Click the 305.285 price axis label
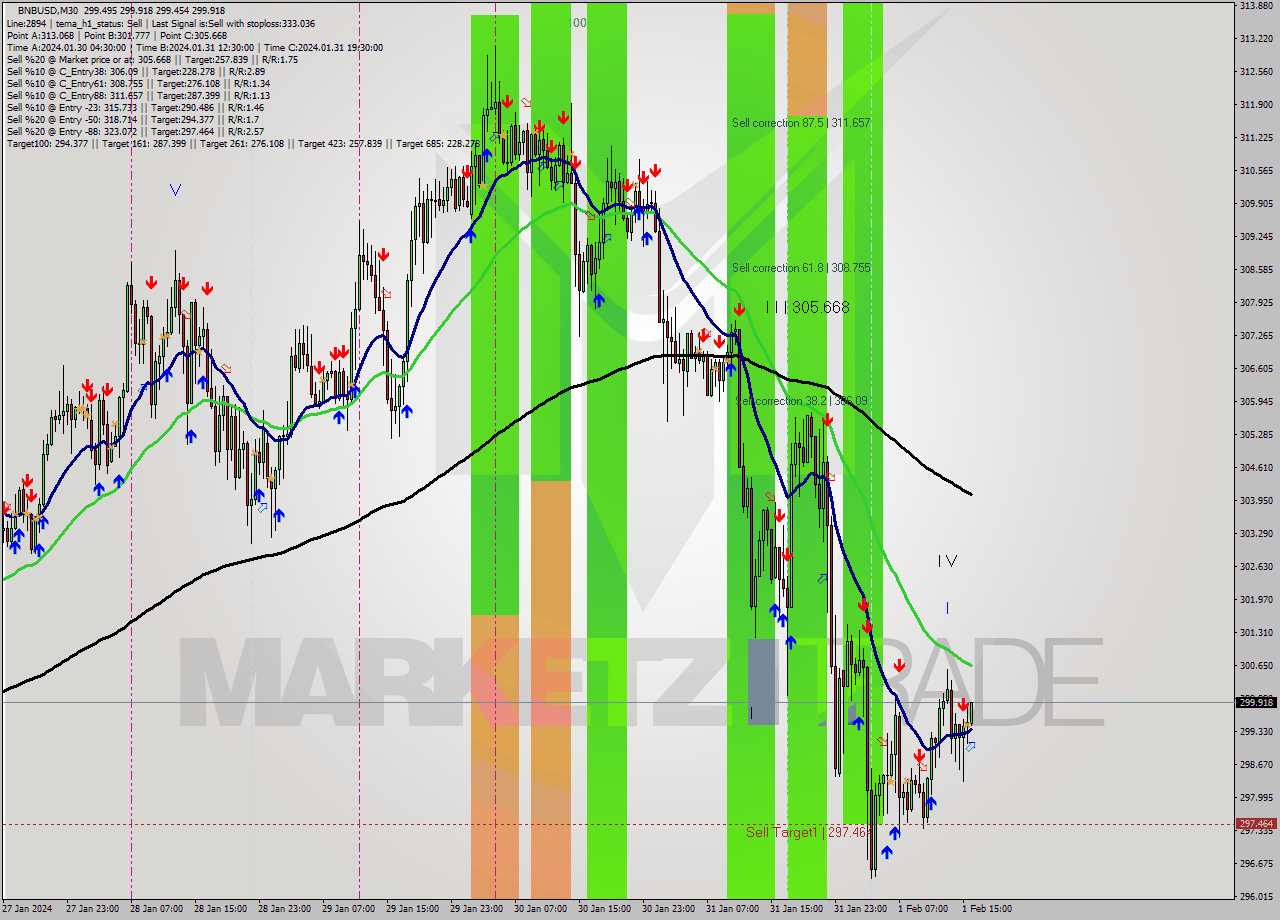1280x920 pixels. [x=1256, y=434]
